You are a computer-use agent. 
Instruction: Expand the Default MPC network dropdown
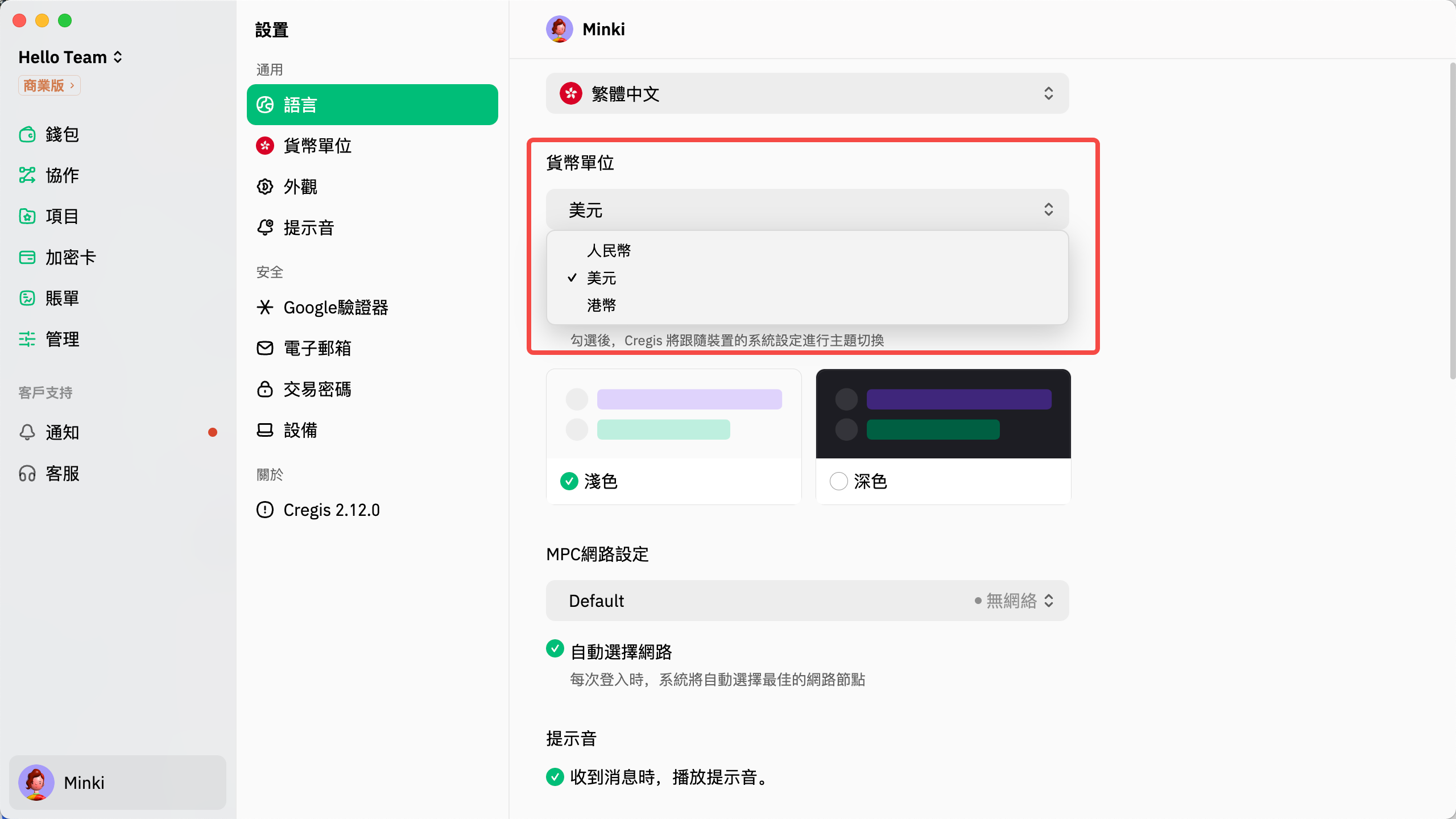pos(806,601)
